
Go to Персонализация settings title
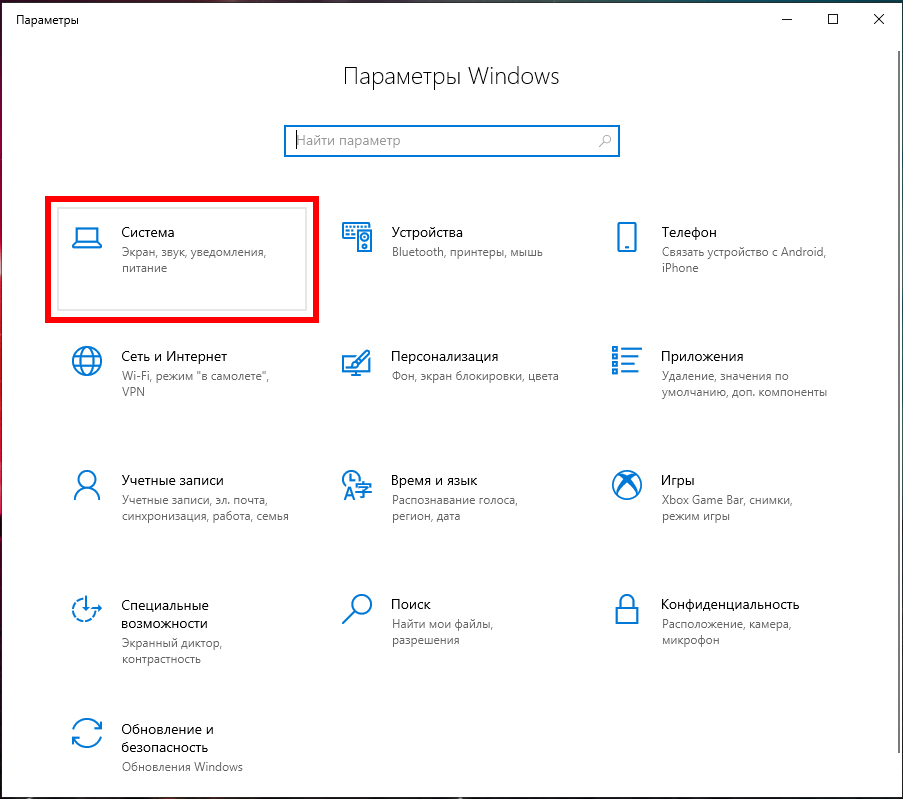click(444, 356)
